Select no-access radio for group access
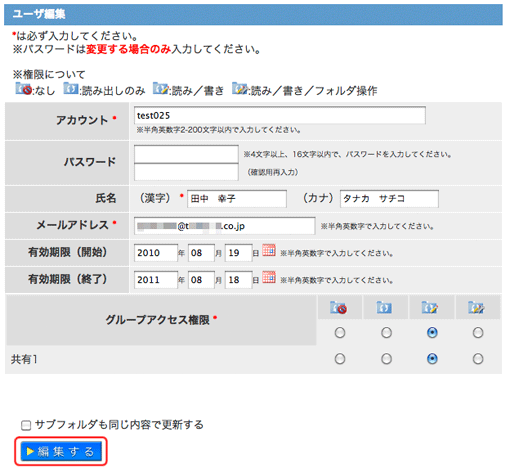This screenshot has height=468, width=510. click(340, 332)
